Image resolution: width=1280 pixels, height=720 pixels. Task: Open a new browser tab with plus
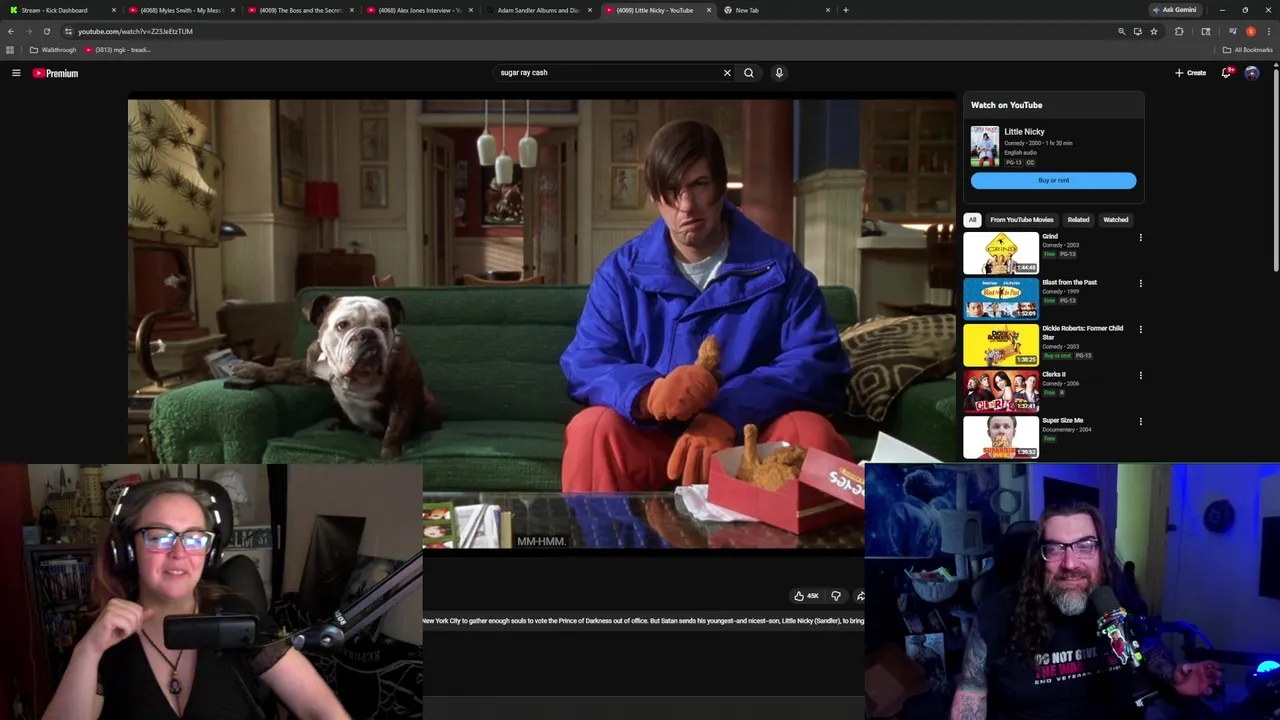point(846,10)
